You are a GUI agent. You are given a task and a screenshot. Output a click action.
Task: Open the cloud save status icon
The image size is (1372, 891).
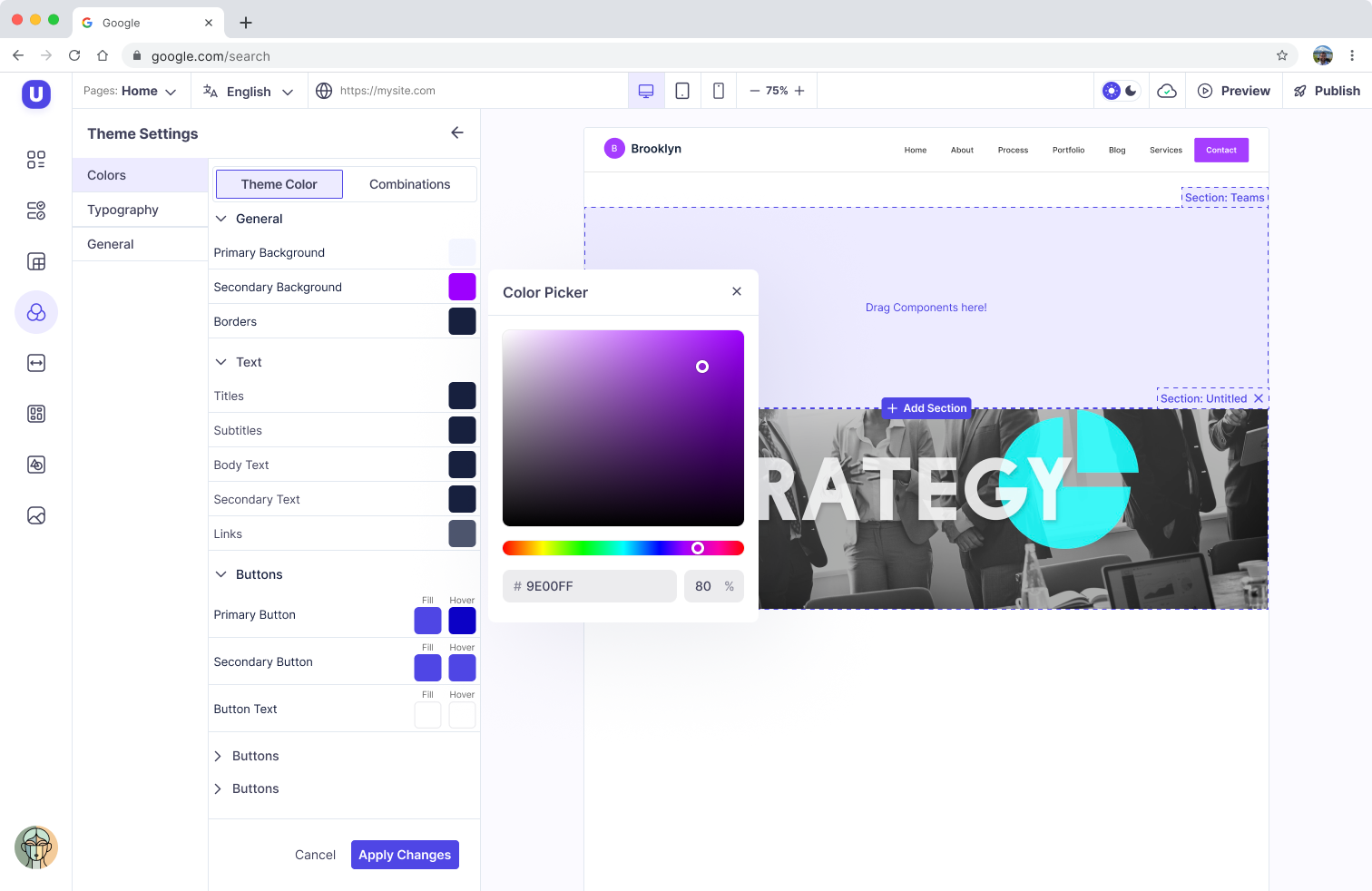click(1167, 90)
